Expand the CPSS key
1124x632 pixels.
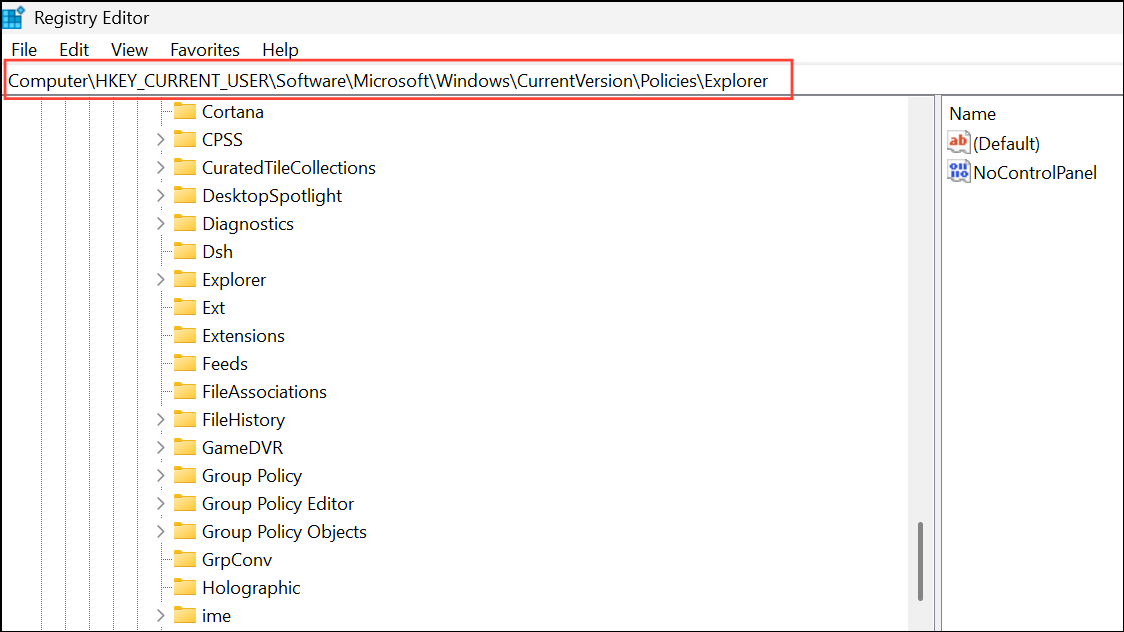[x=161, y=140]
